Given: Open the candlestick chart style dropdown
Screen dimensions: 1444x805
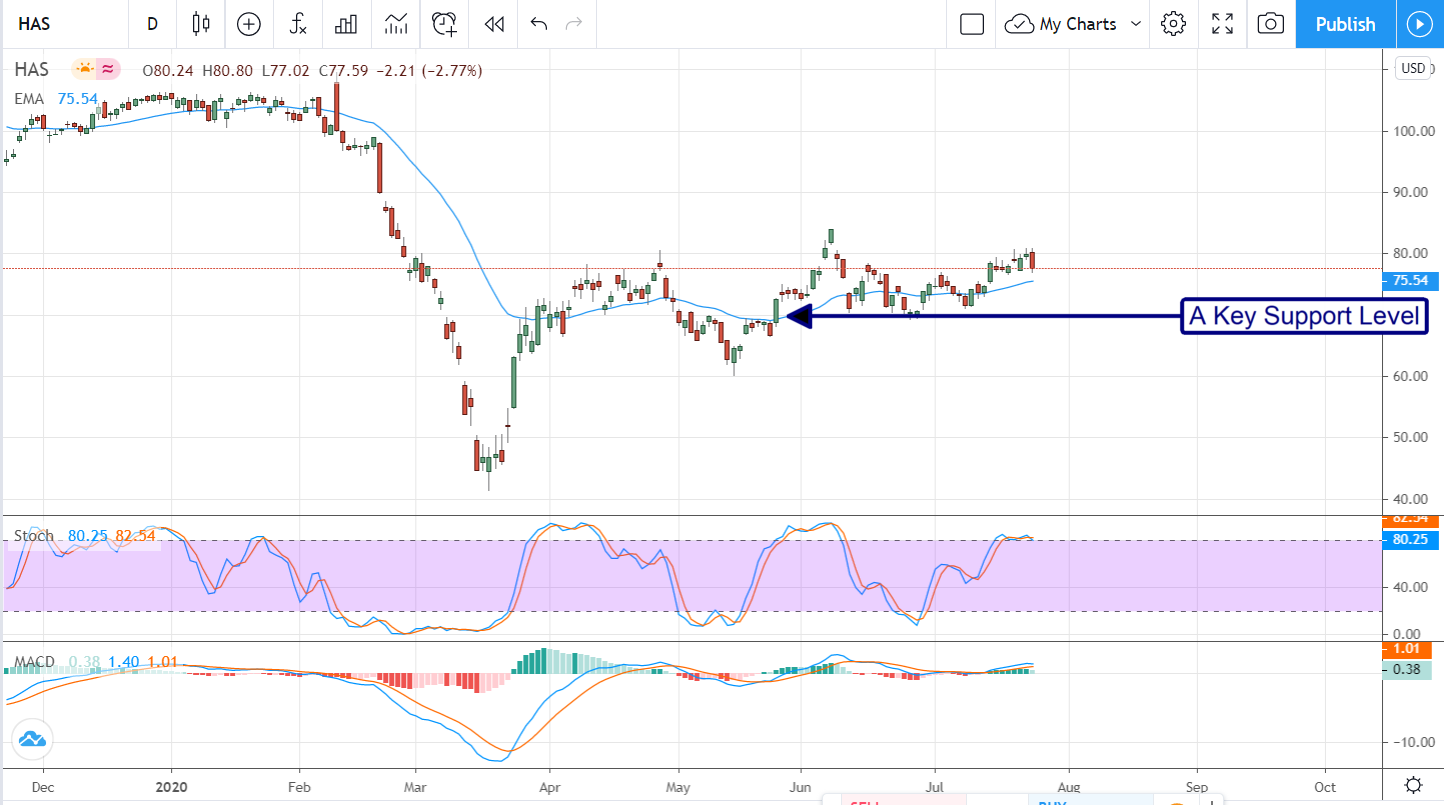Looking at the screenshot, I should point(201,24).
